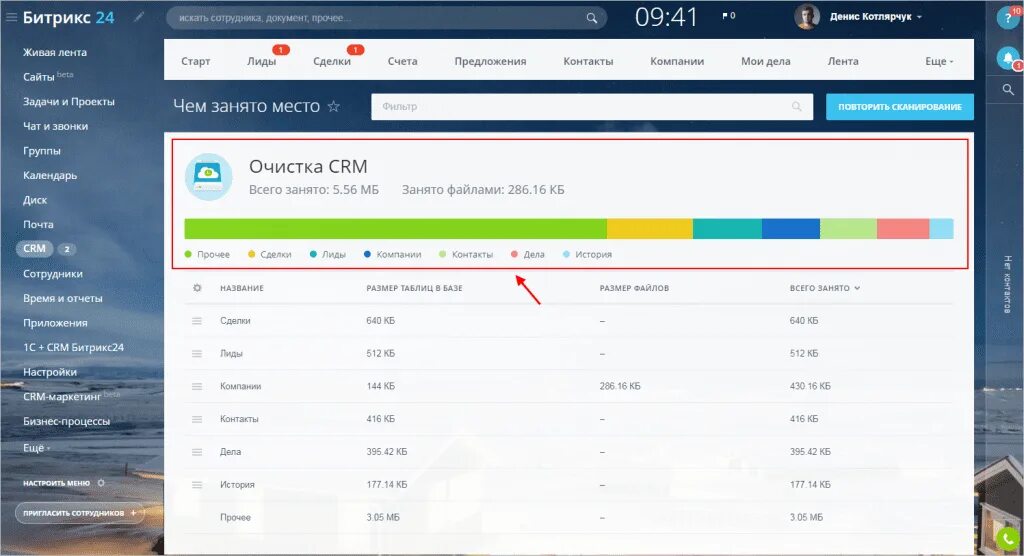Expand the Еще dropdown in CRM tabs
This screenshot has height=556, width=1024.
click(939, 61)
